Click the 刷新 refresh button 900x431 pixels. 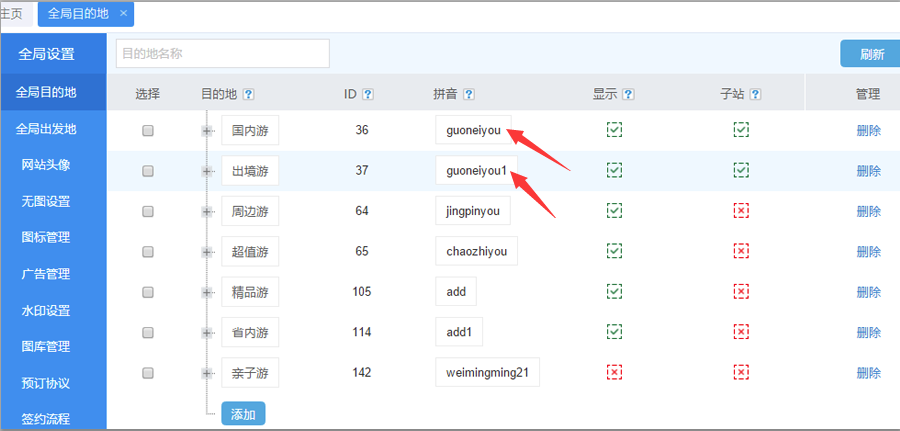pos(870,55)
